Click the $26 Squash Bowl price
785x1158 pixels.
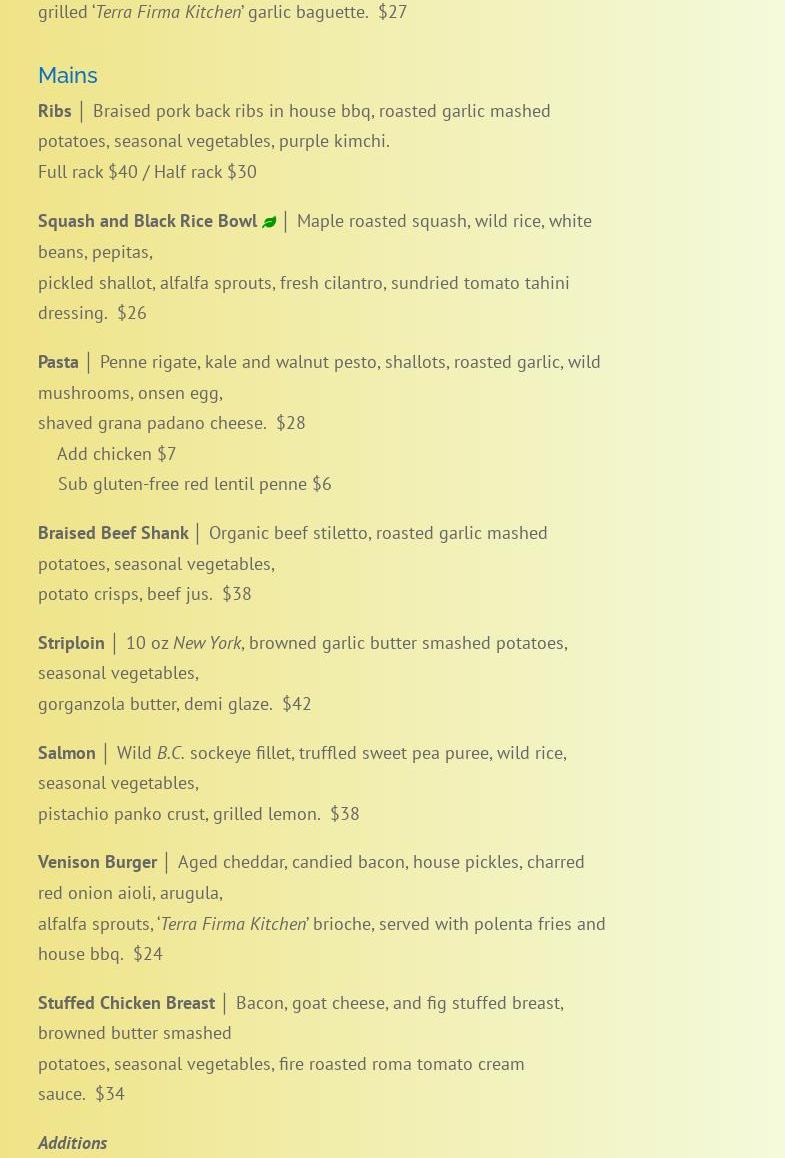coord(131,313)
